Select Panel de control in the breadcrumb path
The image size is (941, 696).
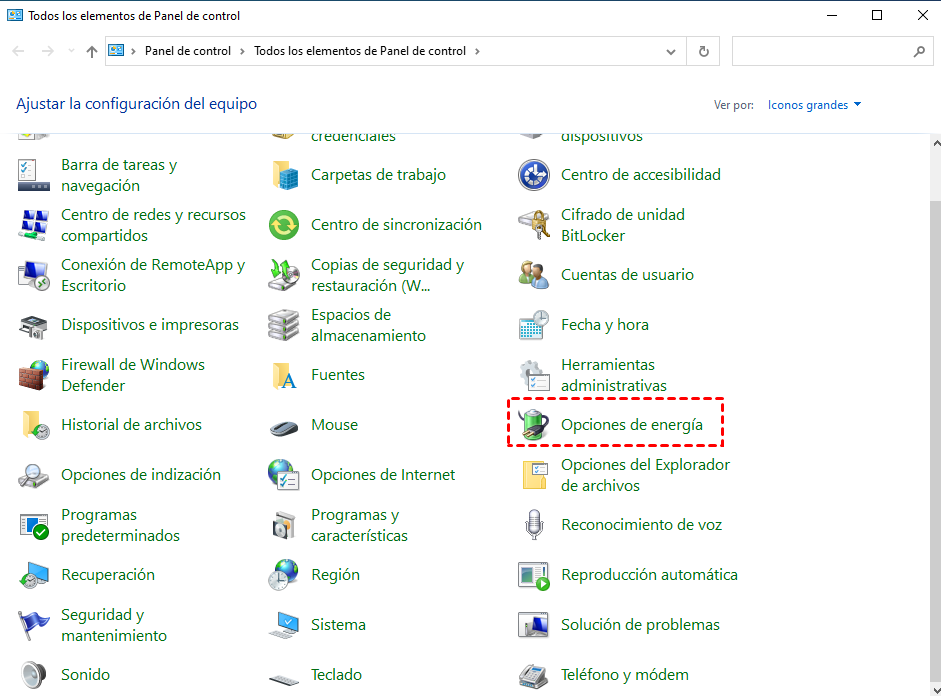pos(188,51)
